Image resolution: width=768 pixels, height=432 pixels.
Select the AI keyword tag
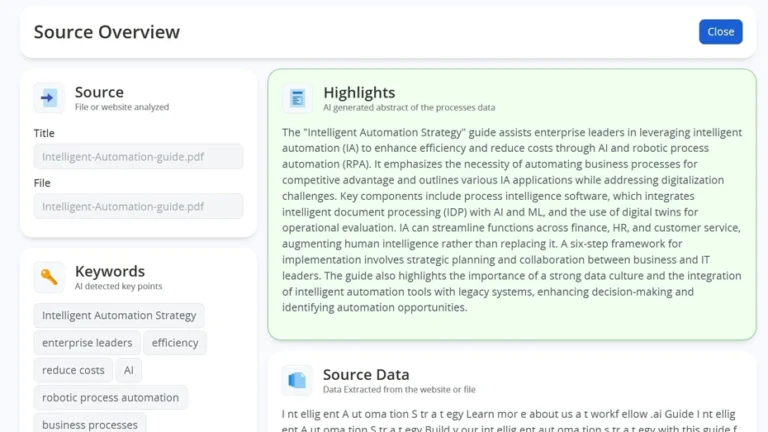[128, 370]
